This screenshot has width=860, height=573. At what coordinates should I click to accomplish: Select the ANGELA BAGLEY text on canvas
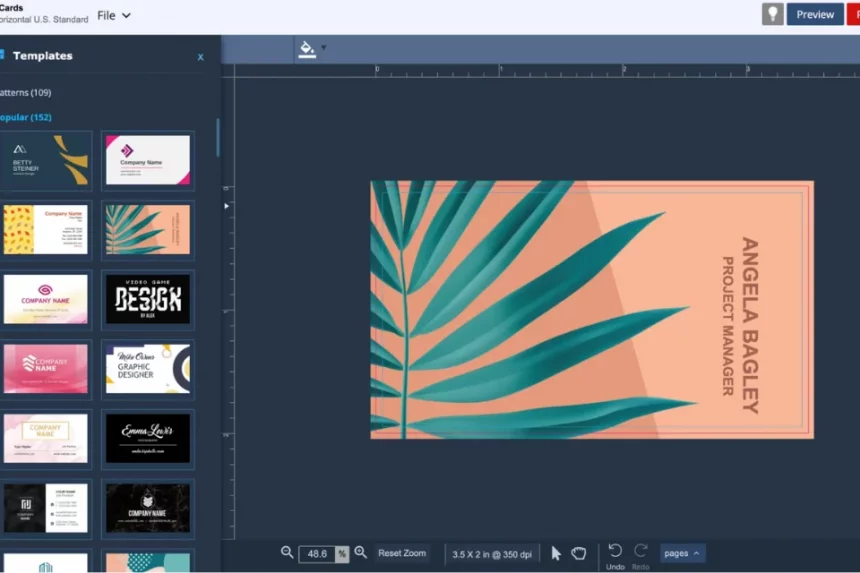pyautogui.click(x=750, y=325)
